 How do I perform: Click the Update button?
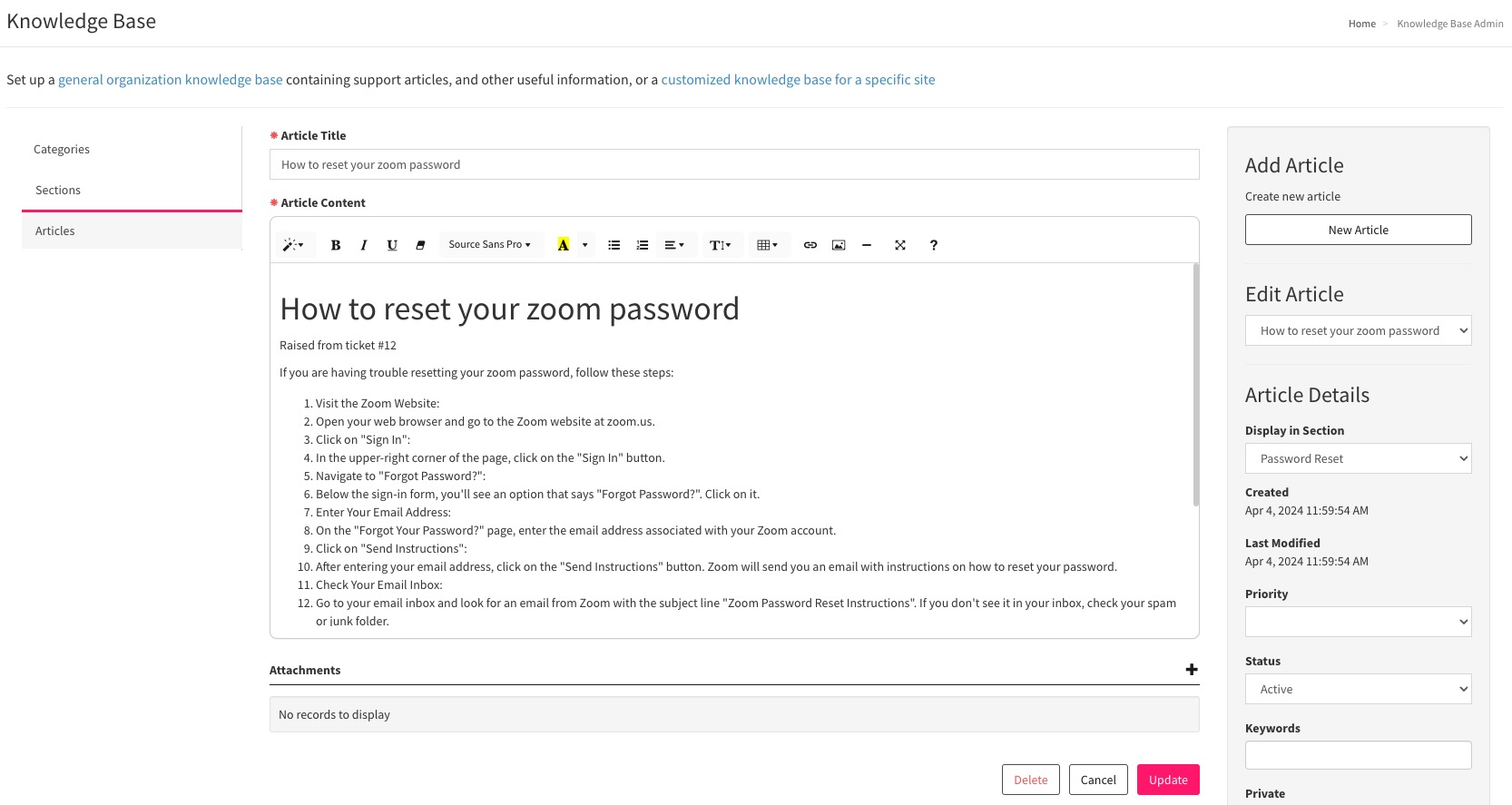1168,780
